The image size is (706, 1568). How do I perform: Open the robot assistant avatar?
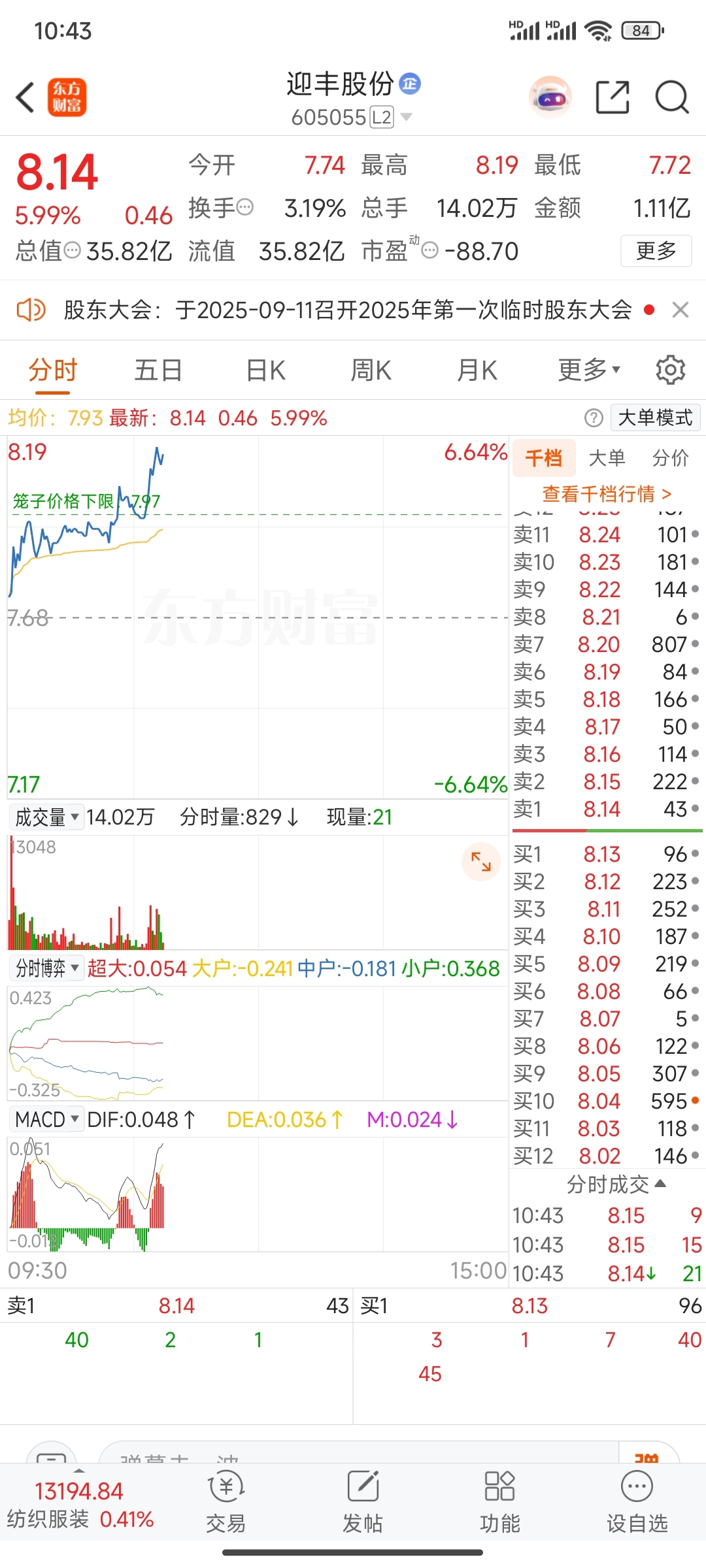pyautogui.click(x=550, y=98)
